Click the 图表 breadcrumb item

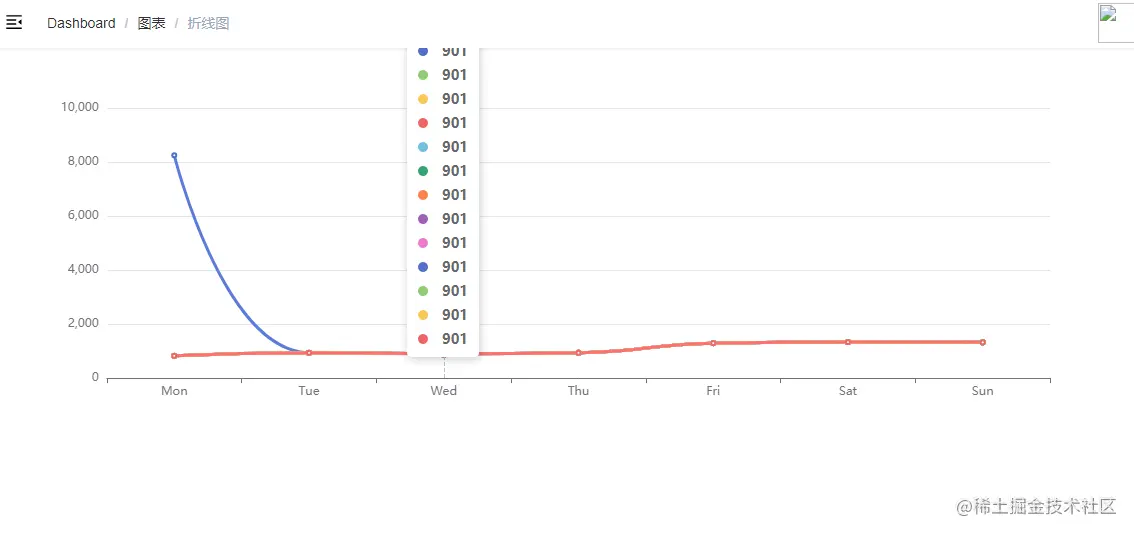pyautogui.click(x=152, y=23)
